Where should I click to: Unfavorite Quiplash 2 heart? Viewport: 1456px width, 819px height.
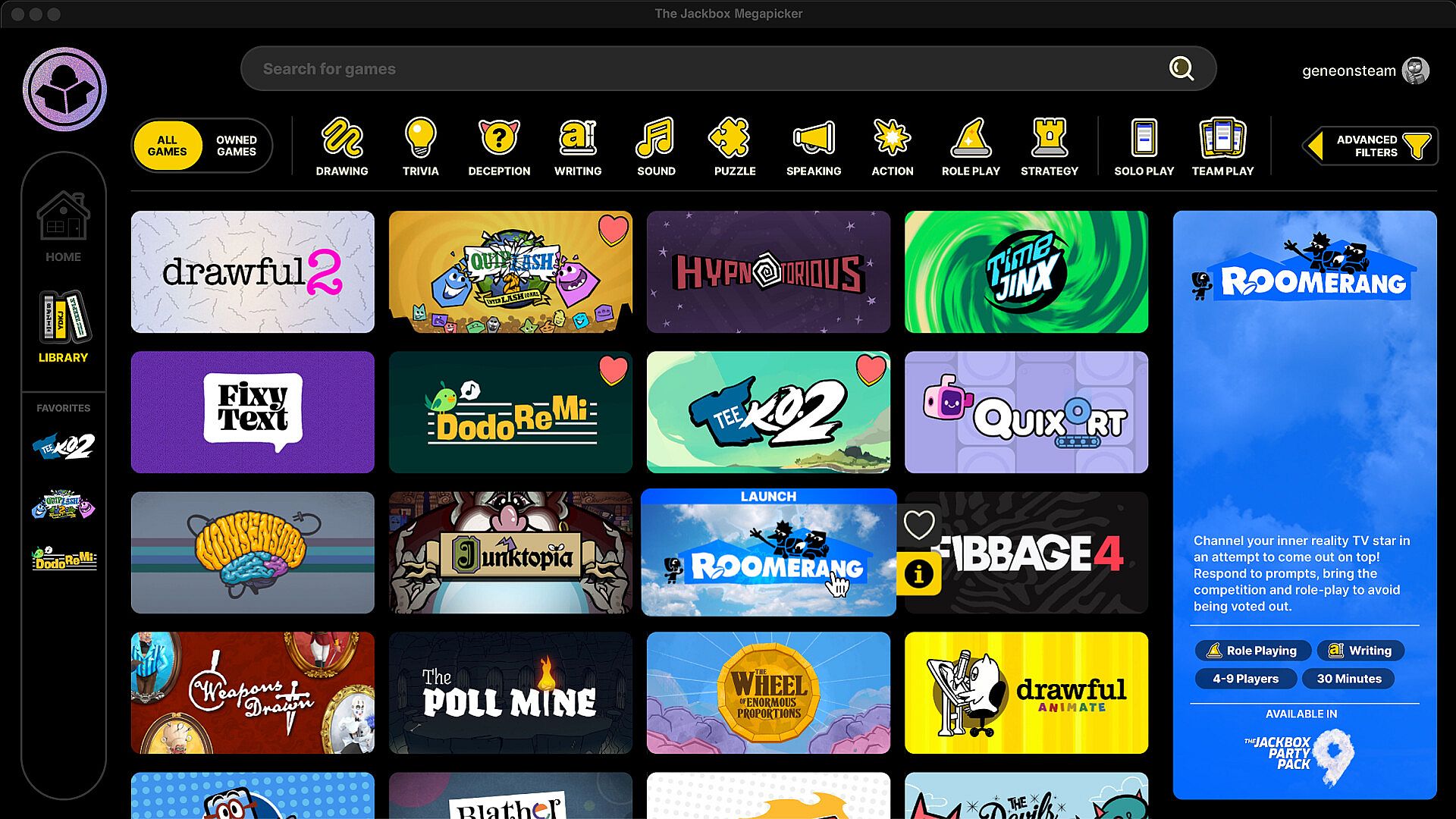[x=613, y=229]
